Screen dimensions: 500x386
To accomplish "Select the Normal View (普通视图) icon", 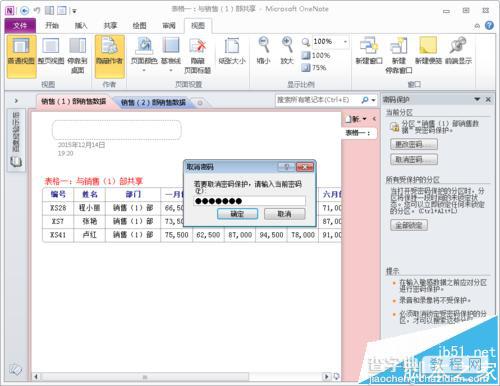I will coord(21,56).
